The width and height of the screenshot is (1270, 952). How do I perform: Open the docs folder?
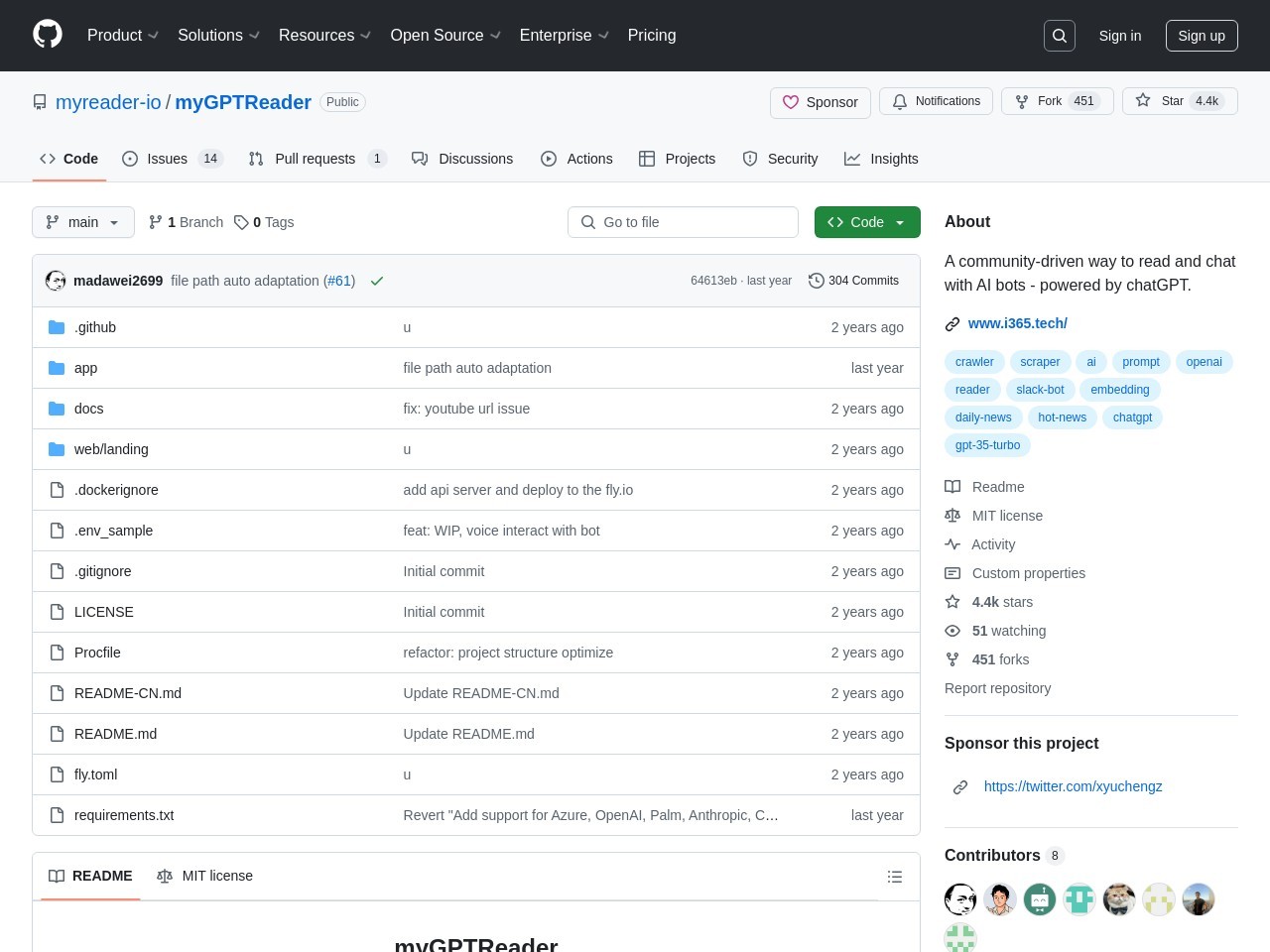[x=89, y=409]
